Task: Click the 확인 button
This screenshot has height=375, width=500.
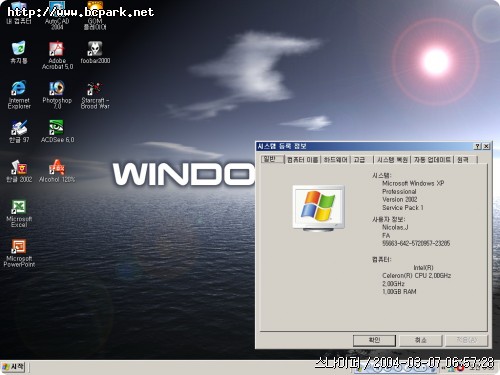Action: point(374,340)
